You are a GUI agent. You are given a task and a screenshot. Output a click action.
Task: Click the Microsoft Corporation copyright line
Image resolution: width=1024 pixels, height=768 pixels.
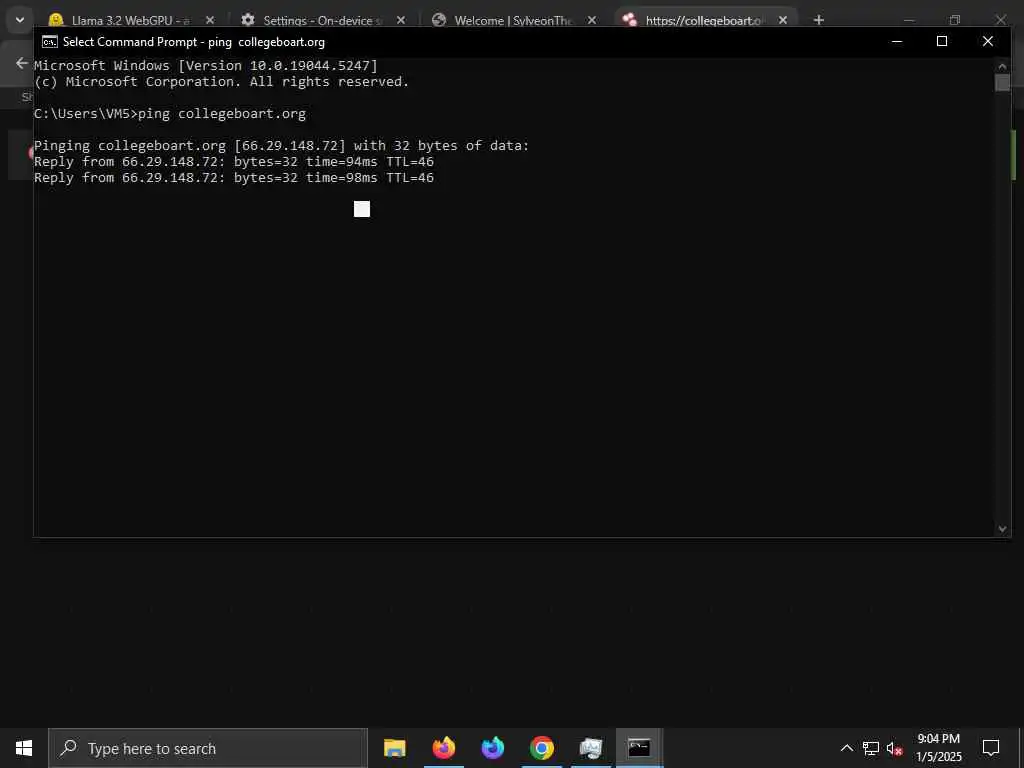coord(221,82)
